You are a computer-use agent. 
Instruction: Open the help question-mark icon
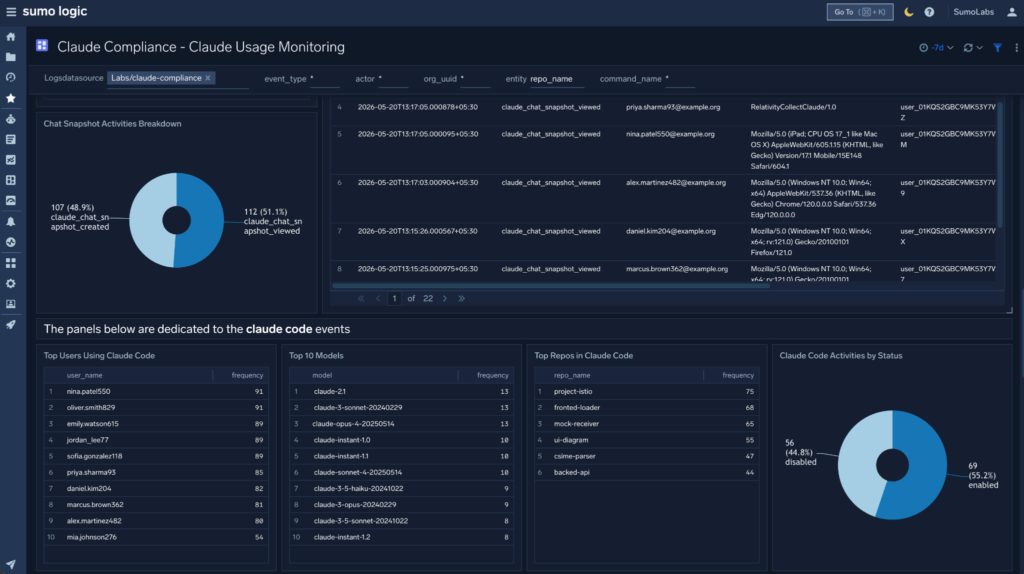[x=929, y=12]
